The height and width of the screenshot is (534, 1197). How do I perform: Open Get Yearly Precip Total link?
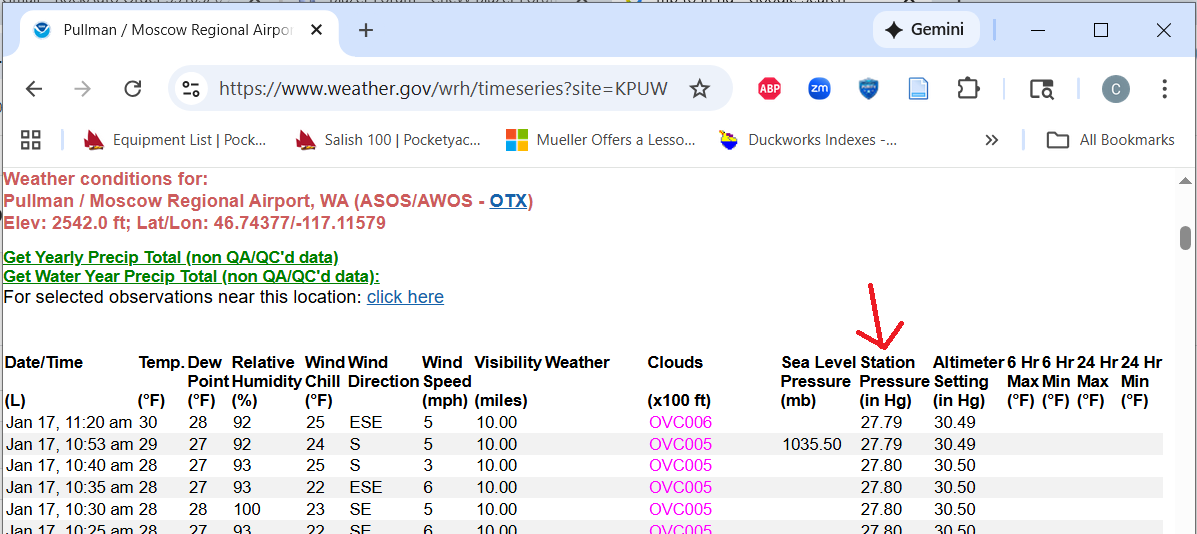pos(171,257)
